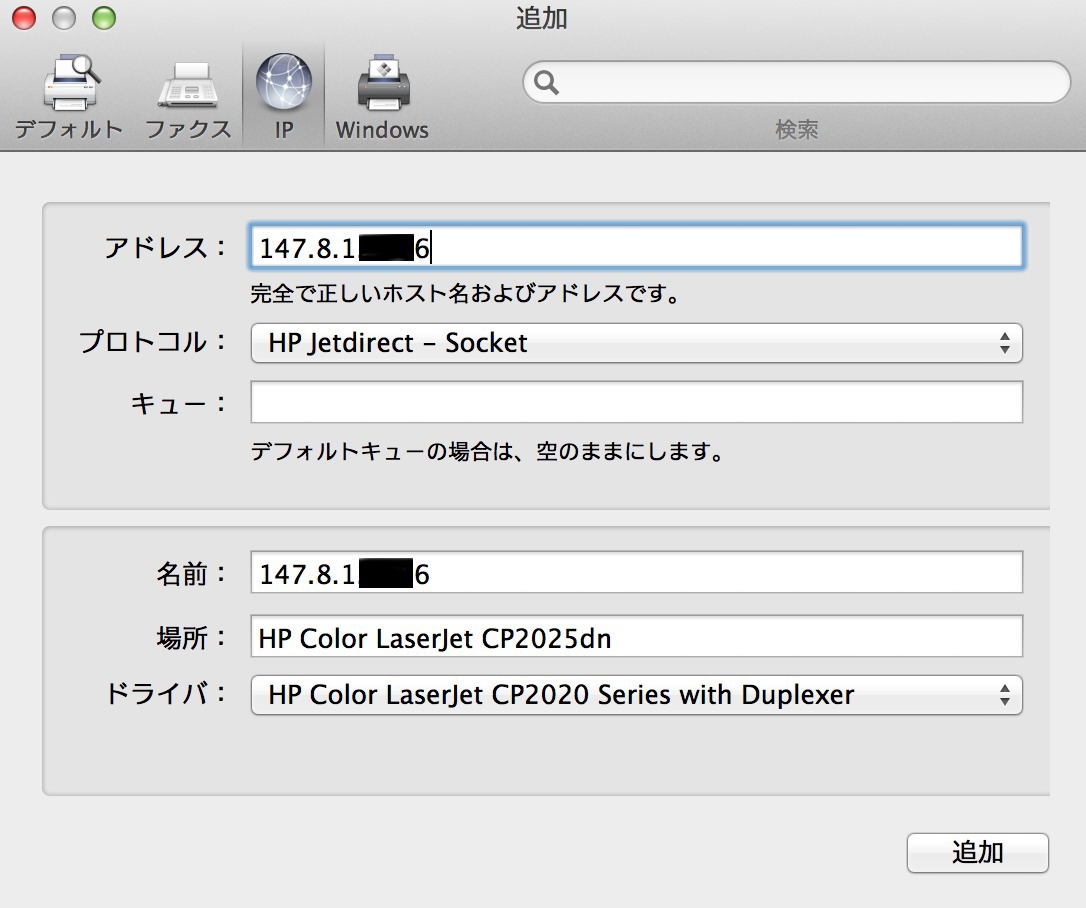1086x908 pixels.
Task: Focus the 検索 search field
Action: (796, 82)
